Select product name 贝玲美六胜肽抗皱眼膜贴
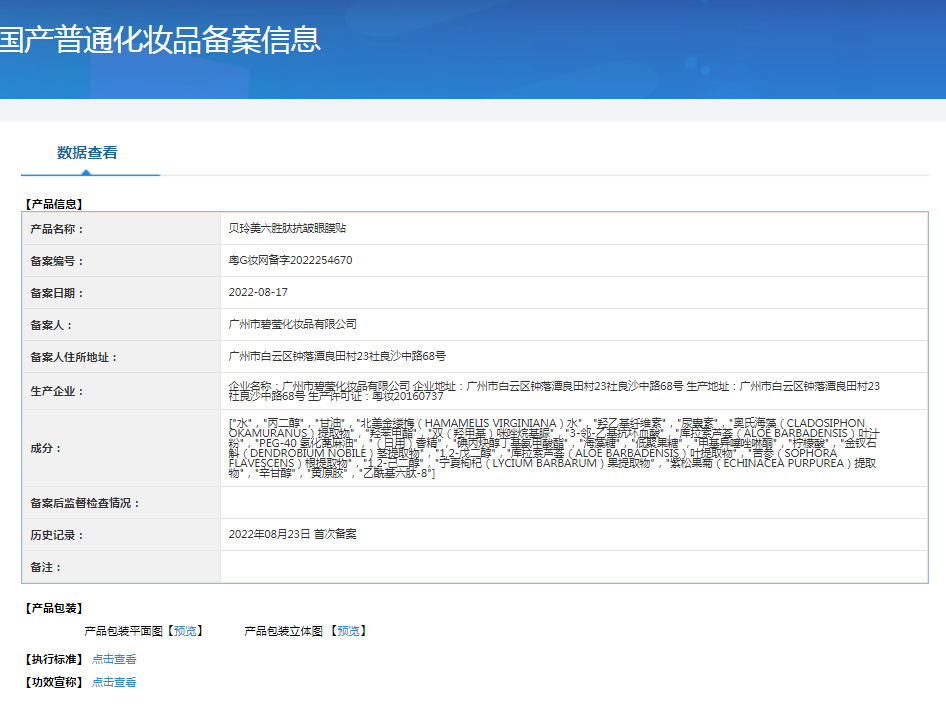 click(x=287, y=228)
